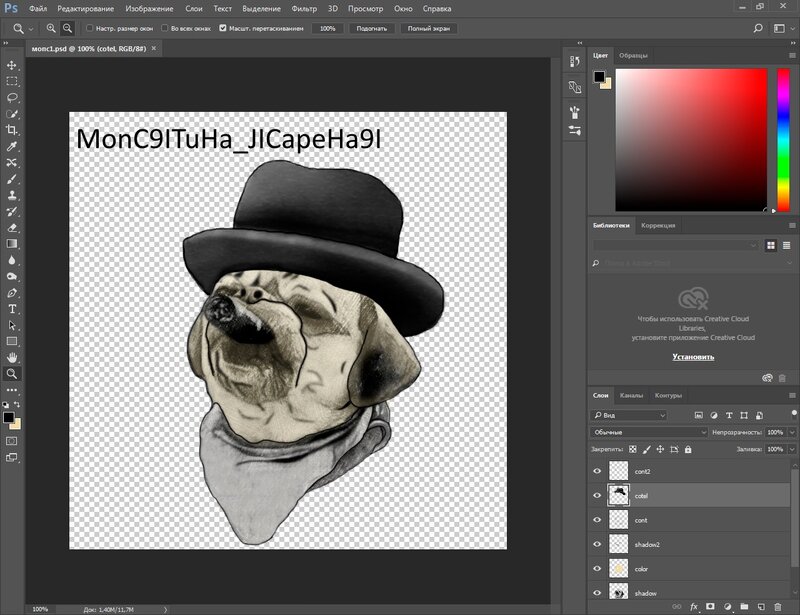Screen dimensions: 800x615
Task: Toggle visibility of shadow2 layer
Action: click(x=598, y=544)
